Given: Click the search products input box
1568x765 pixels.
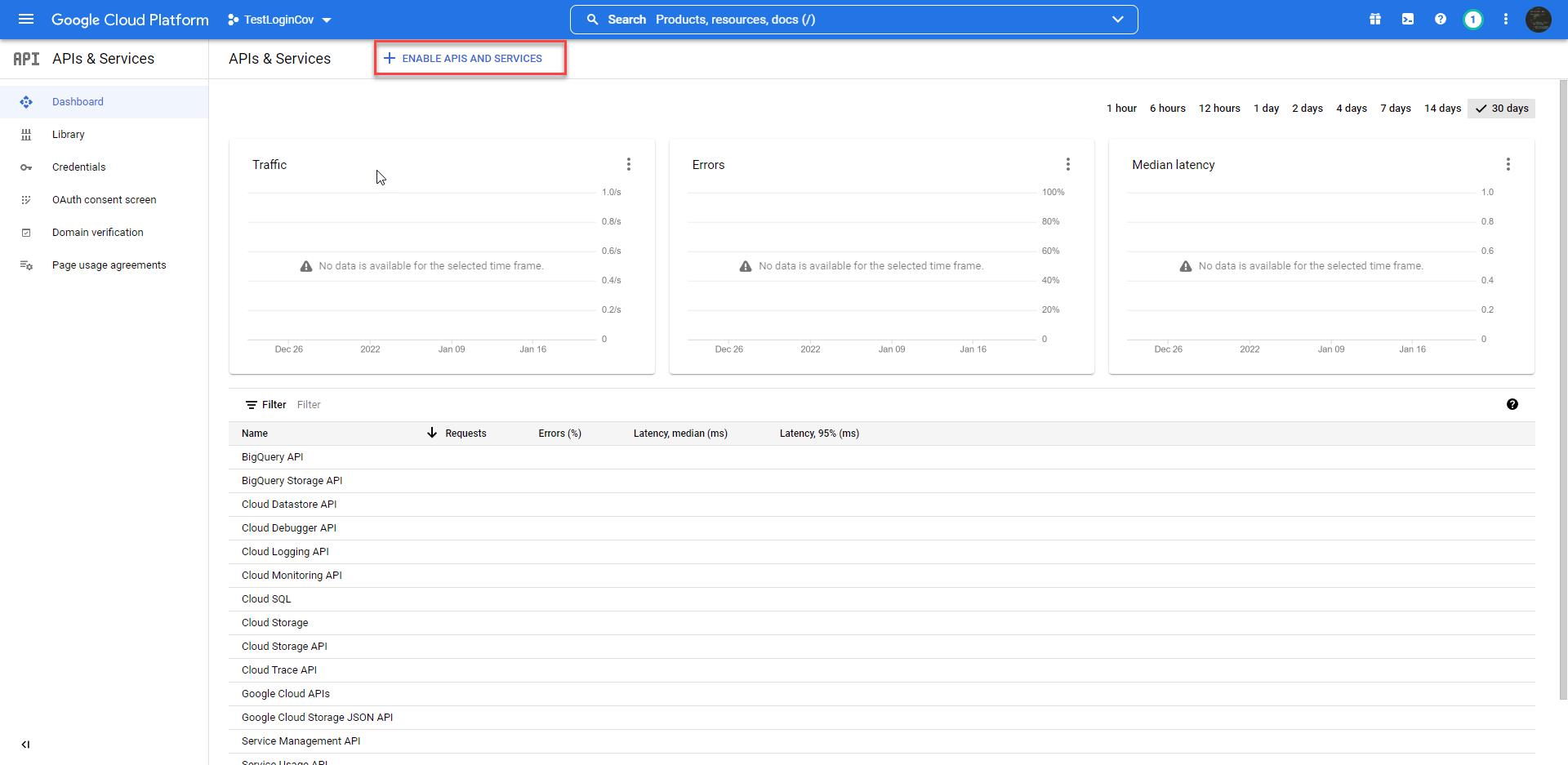Looking at the screenshot, I should pos(853,20).
